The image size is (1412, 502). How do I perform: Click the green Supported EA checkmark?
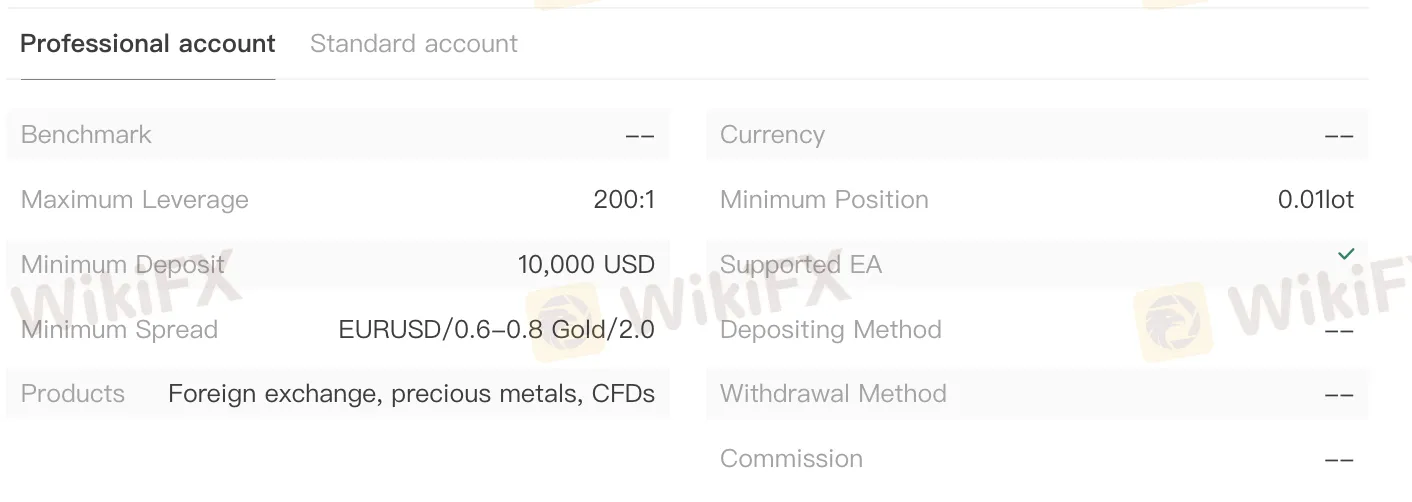[x=1346, y=254]
